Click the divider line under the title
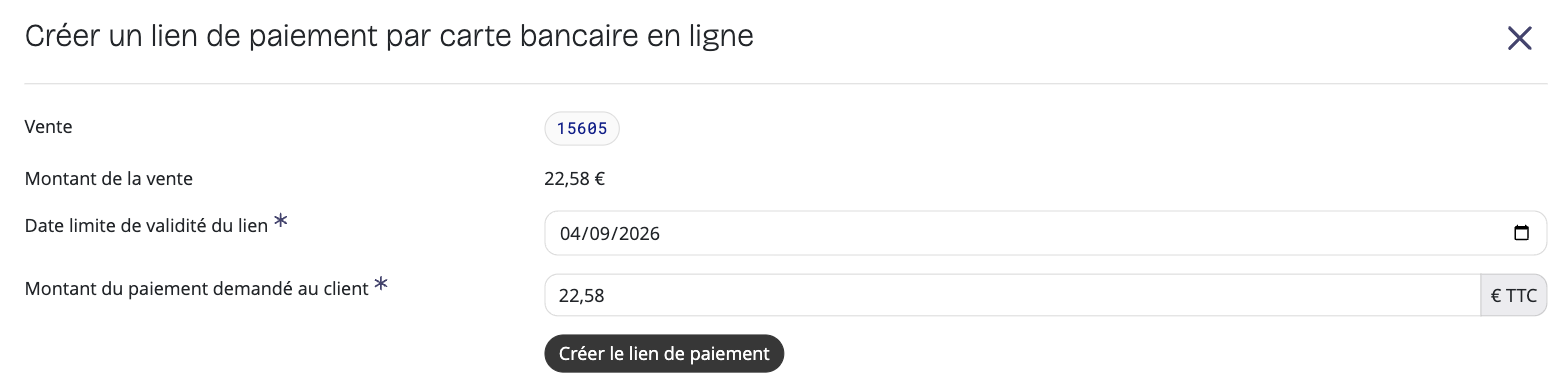 tap(786, 83)
